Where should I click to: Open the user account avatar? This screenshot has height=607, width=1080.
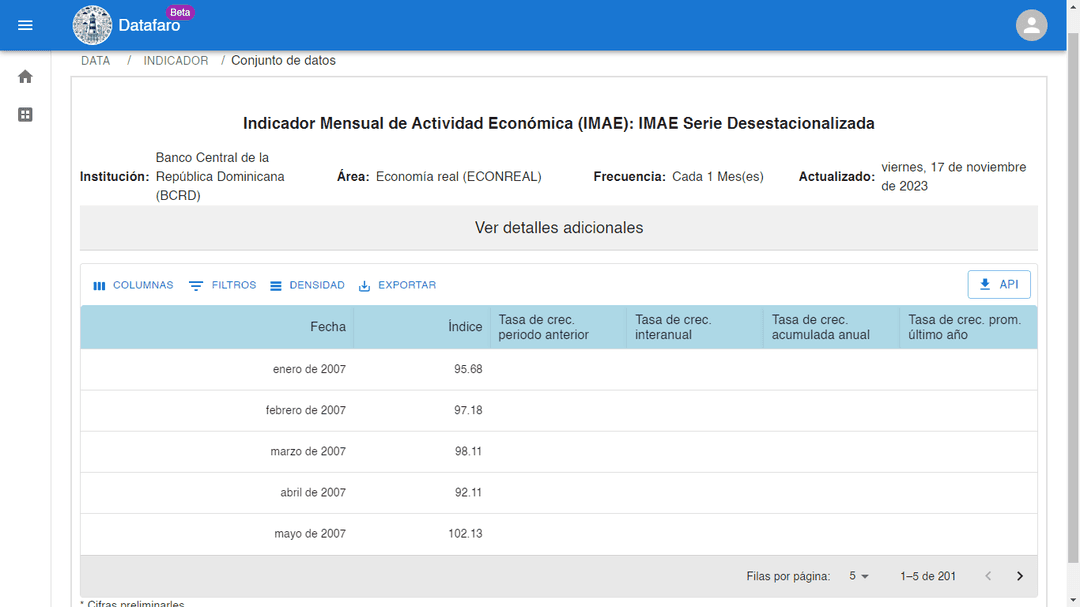[1031, 25]
